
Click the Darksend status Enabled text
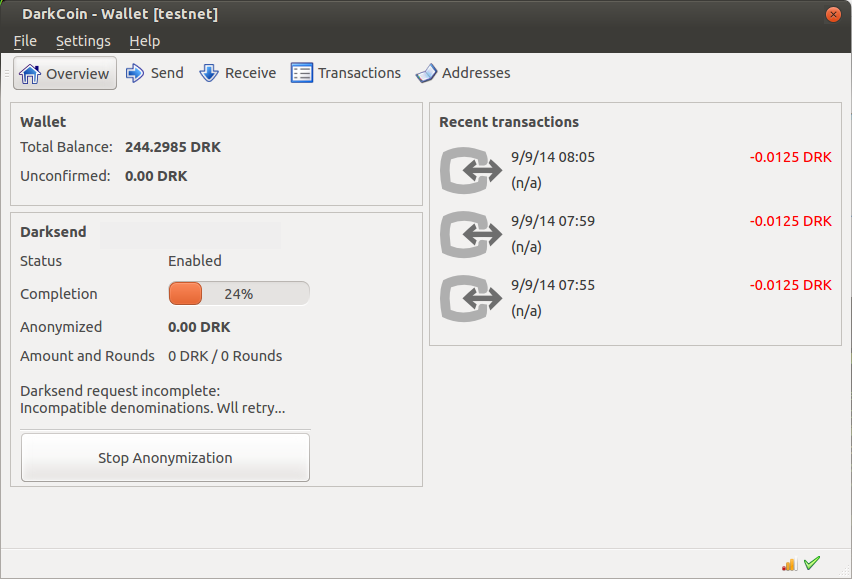tap(195, 261)
